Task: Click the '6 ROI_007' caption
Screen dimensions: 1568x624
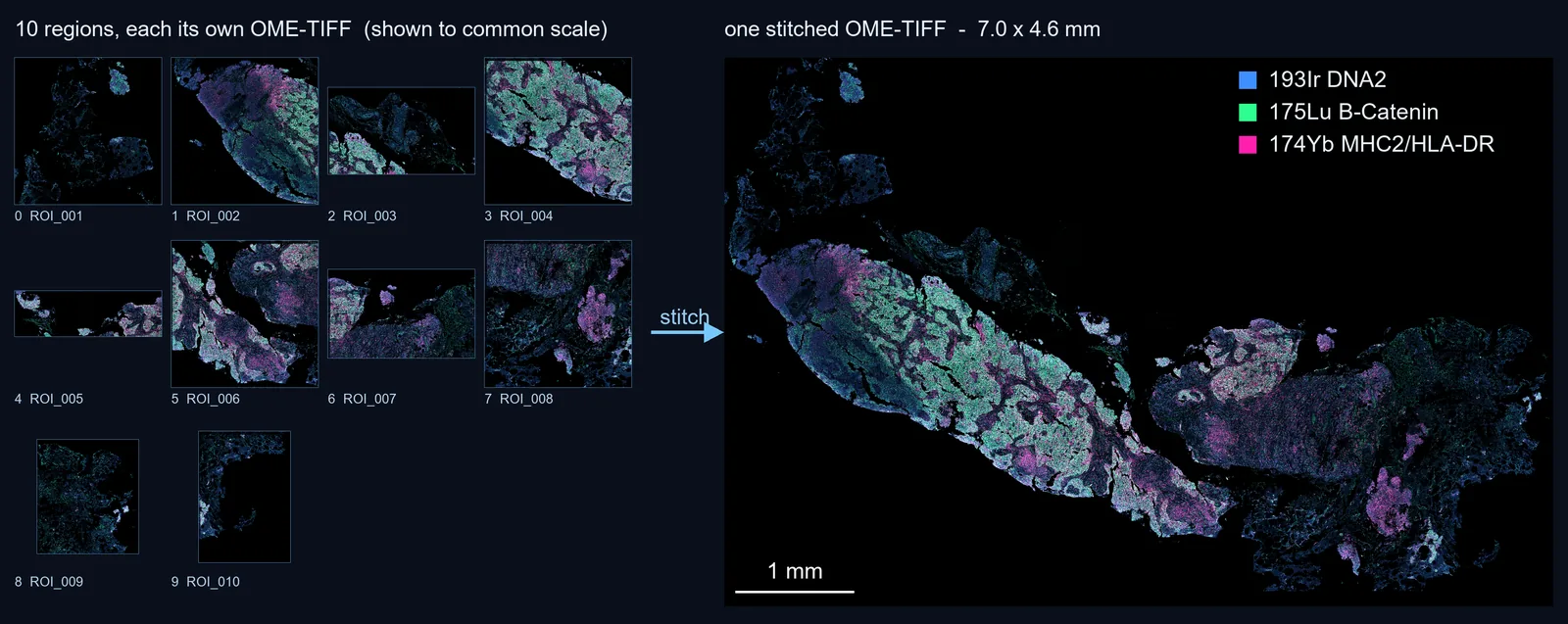Action: tap(363, 399)
